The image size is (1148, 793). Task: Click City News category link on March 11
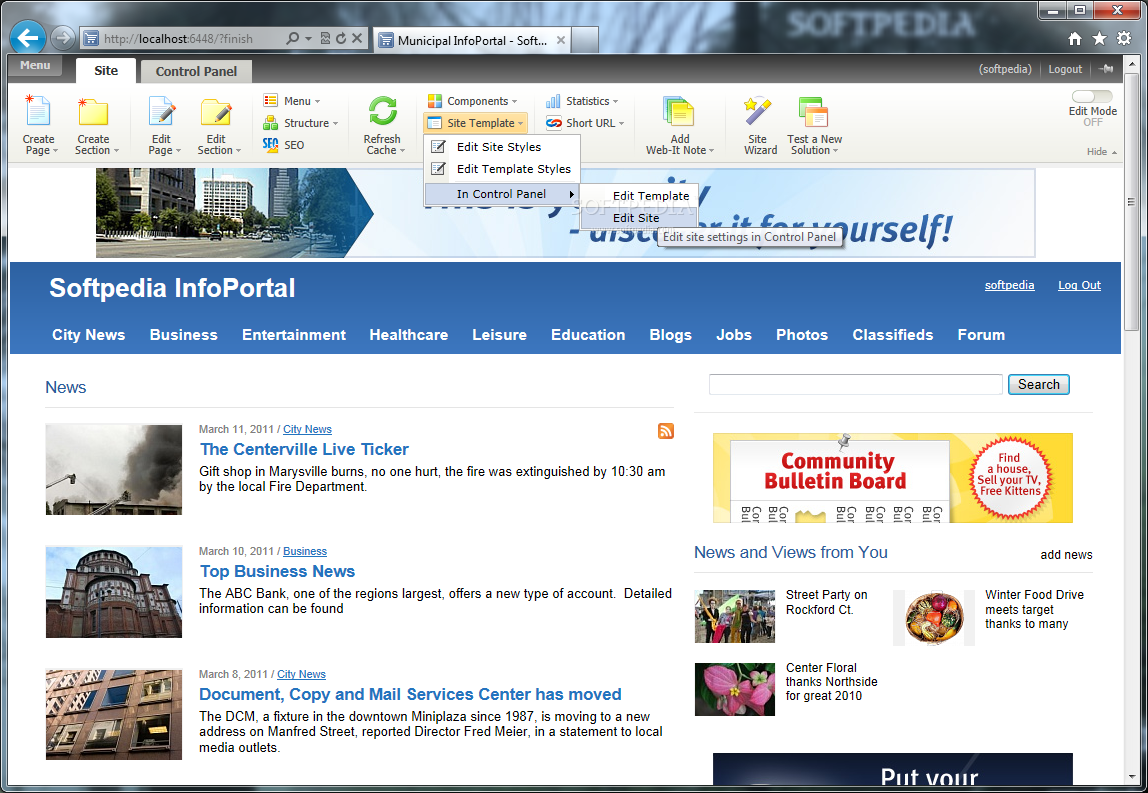pos(308,429)
